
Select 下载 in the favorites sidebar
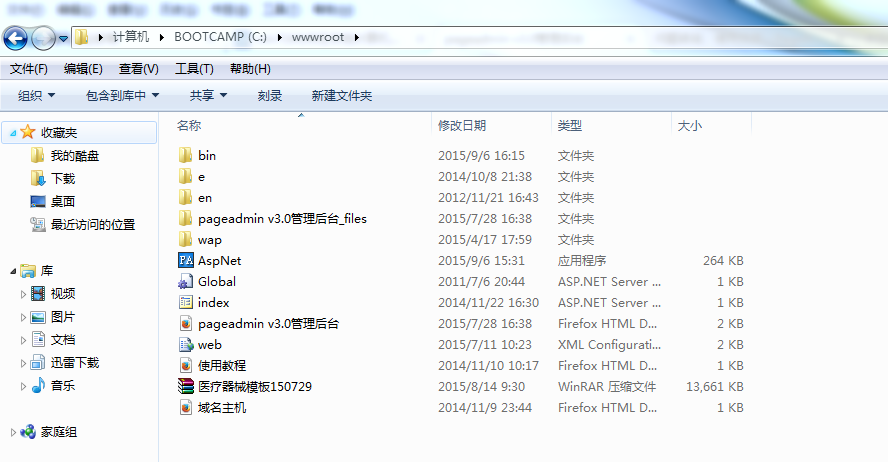click(63, 179)
